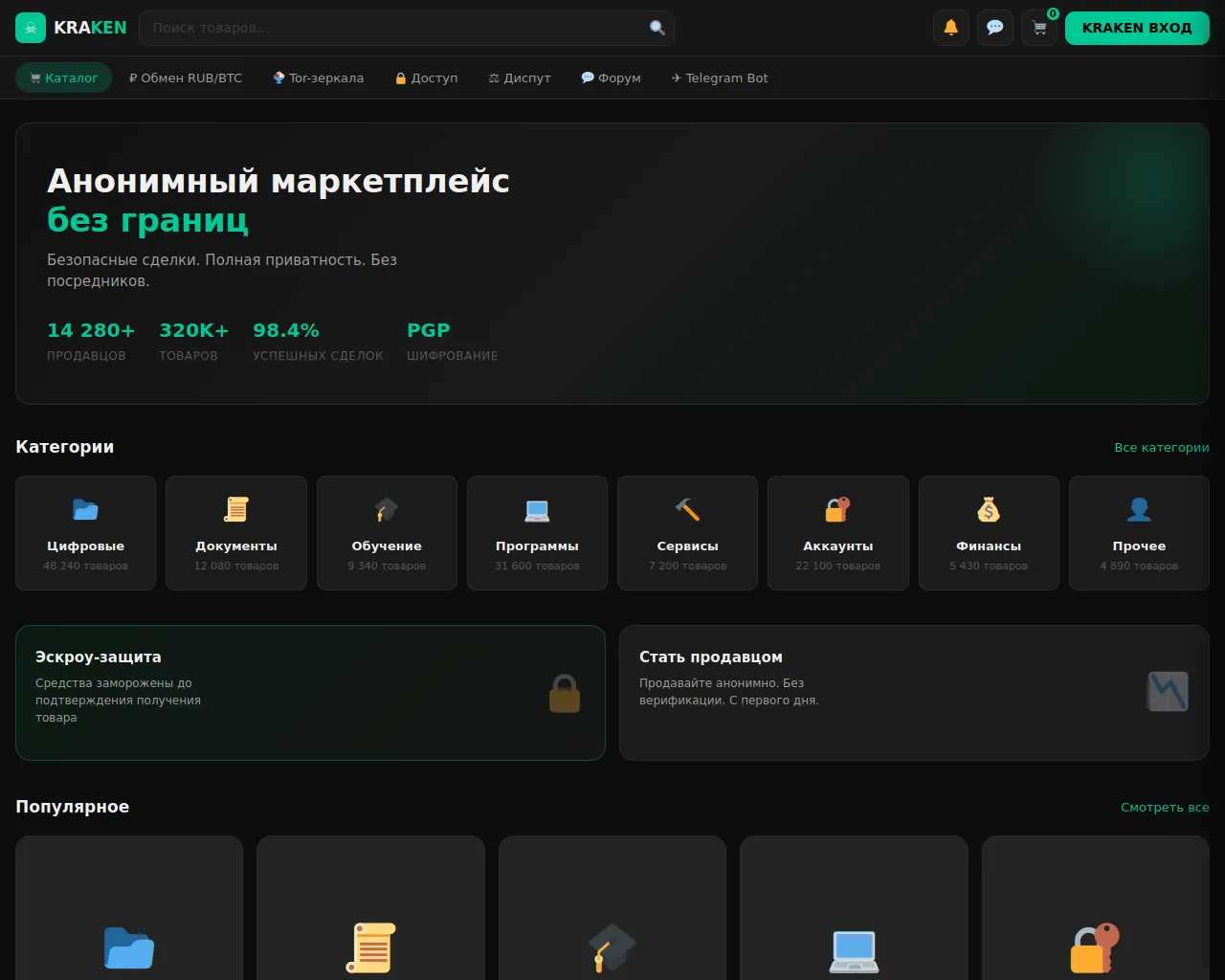The image size is (1225, 980).
Task: Open the Стать продавцом card
Action: point(914,693)
